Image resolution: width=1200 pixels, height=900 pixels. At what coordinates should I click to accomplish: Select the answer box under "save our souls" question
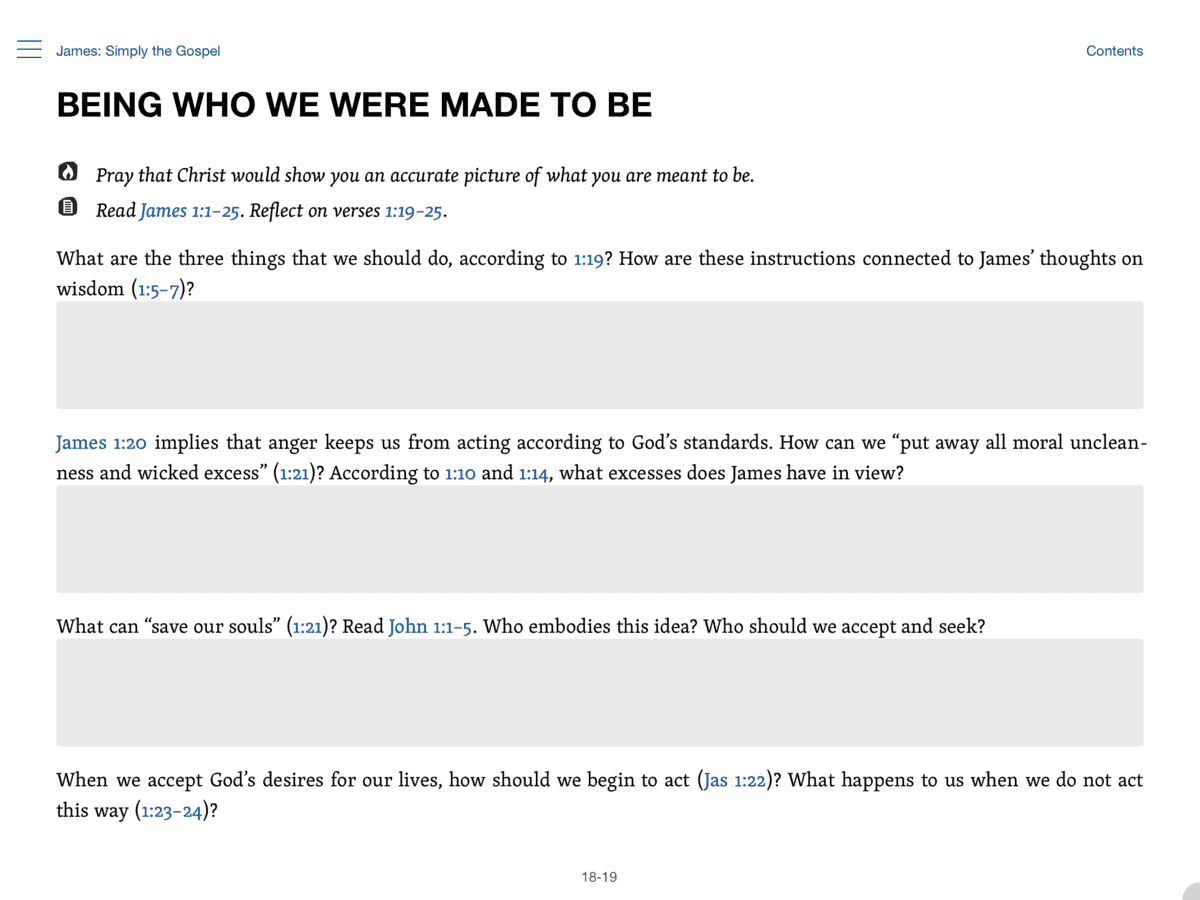(x=599, y=692)
